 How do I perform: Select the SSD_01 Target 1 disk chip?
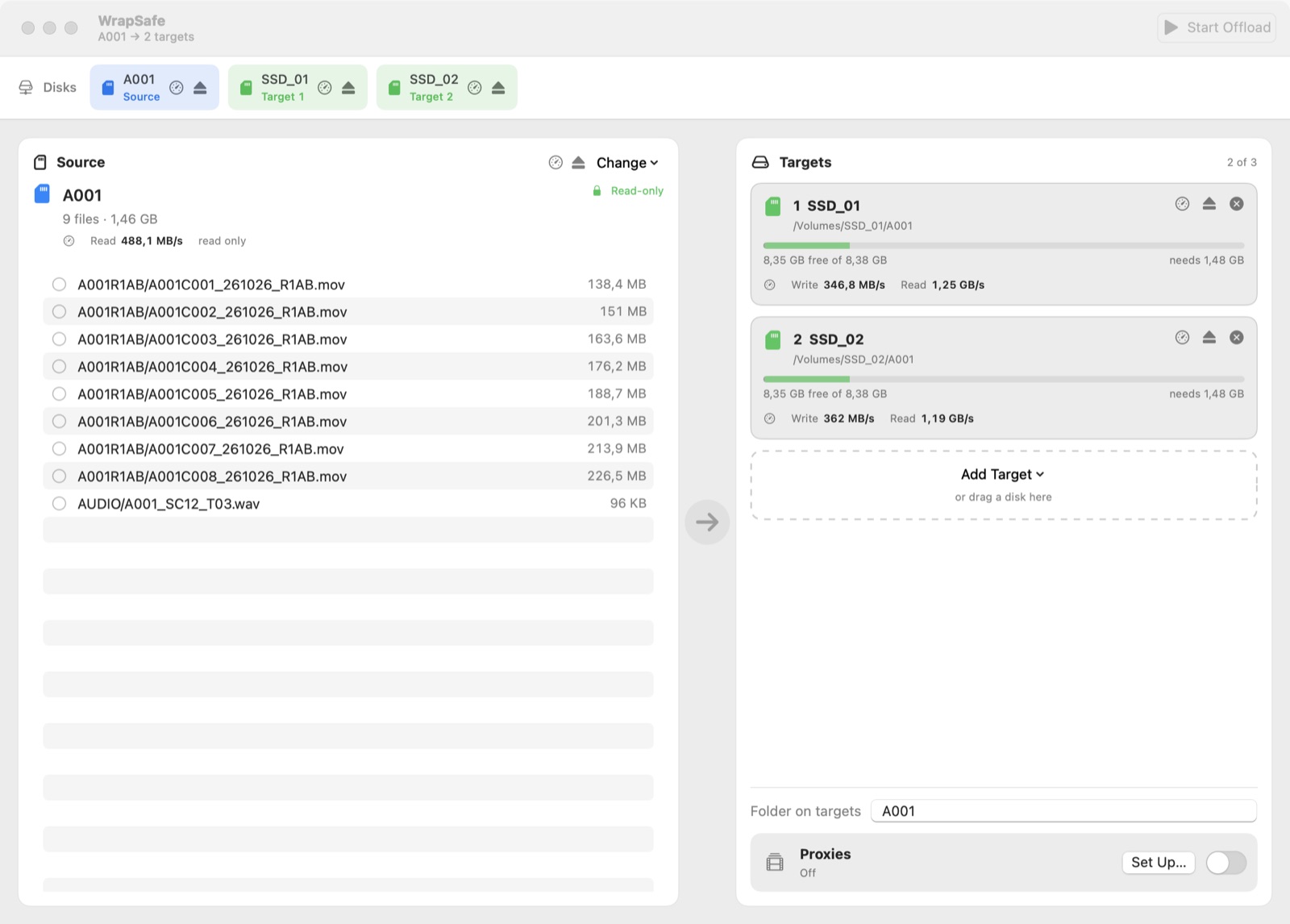(x=298, y=87)
